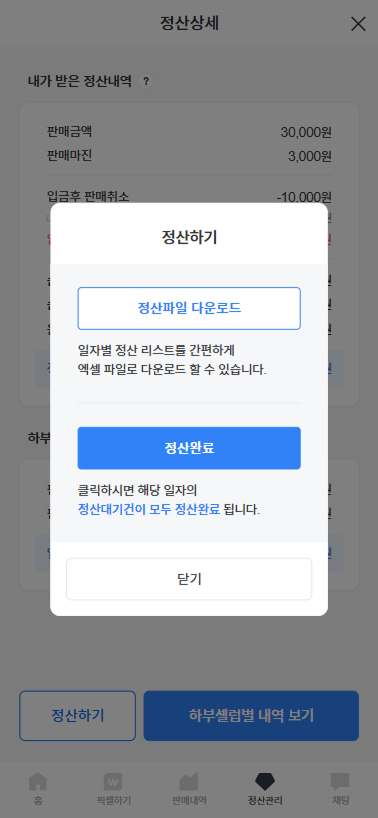Click the dimmed 정산하기 button at bottom
Viewport: 378px width, 818px height.
[x=78, y=716]
